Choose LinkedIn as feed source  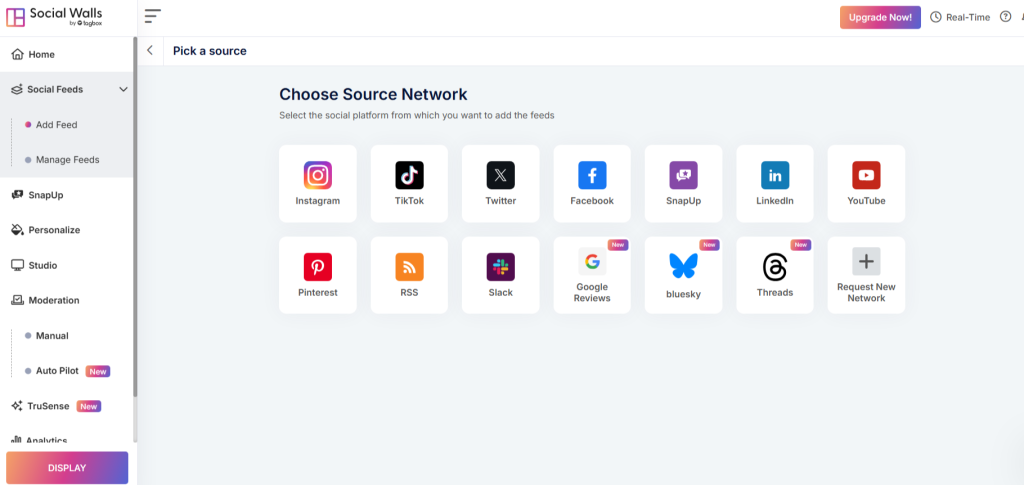pos(775,183)
